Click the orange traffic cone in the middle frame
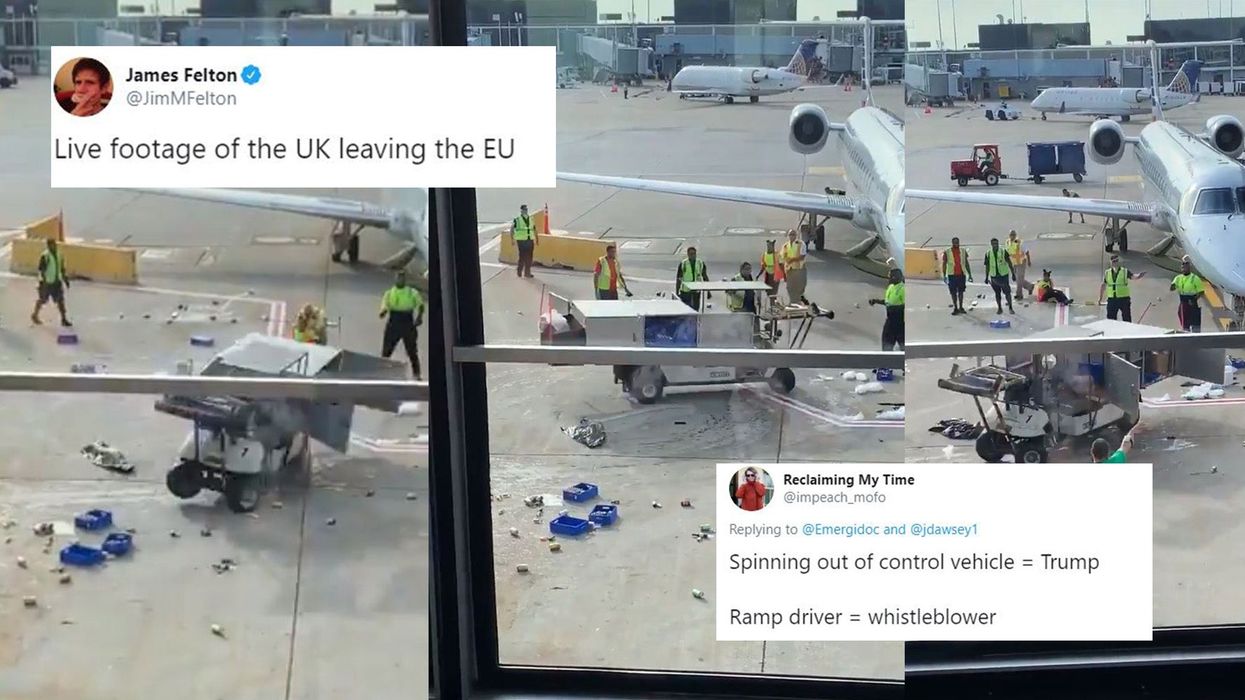 (545, 219)
